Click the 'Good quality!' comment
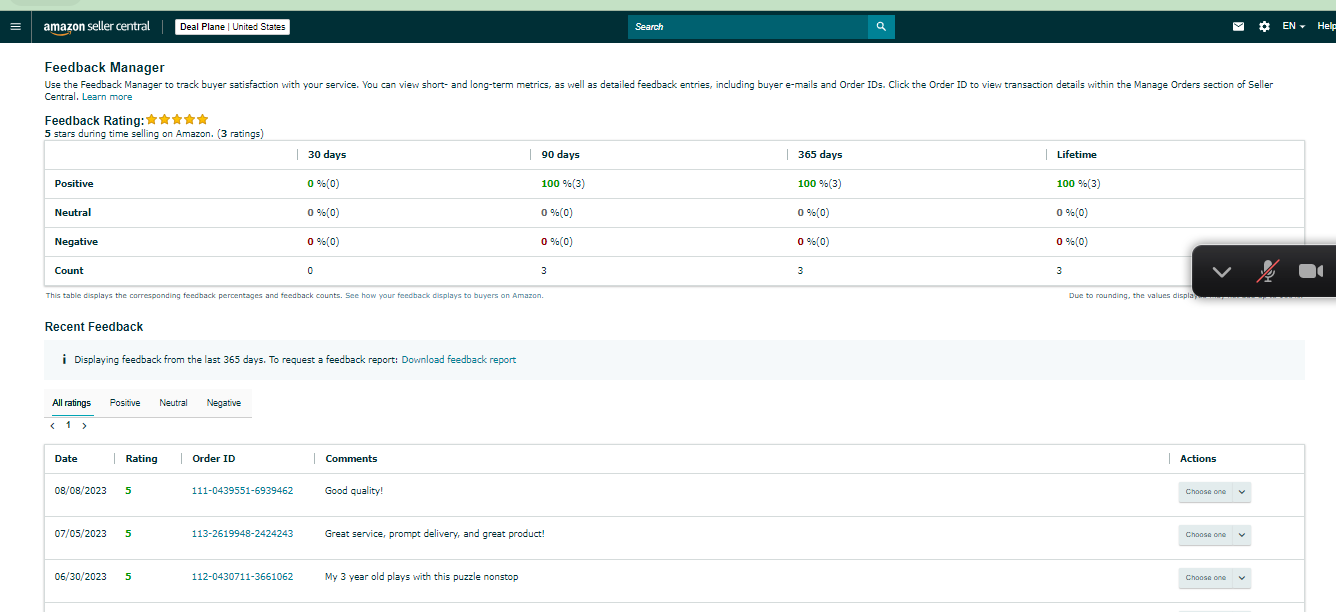 (354, 491)
